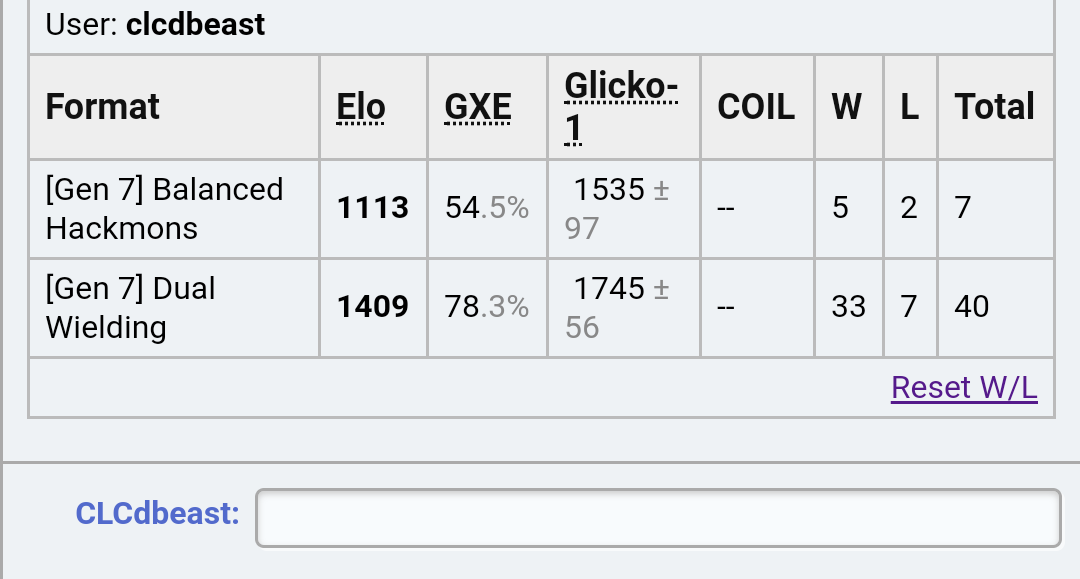Click the GXE column header
This screenshot has width=1080, height=579.
[478, 107]
